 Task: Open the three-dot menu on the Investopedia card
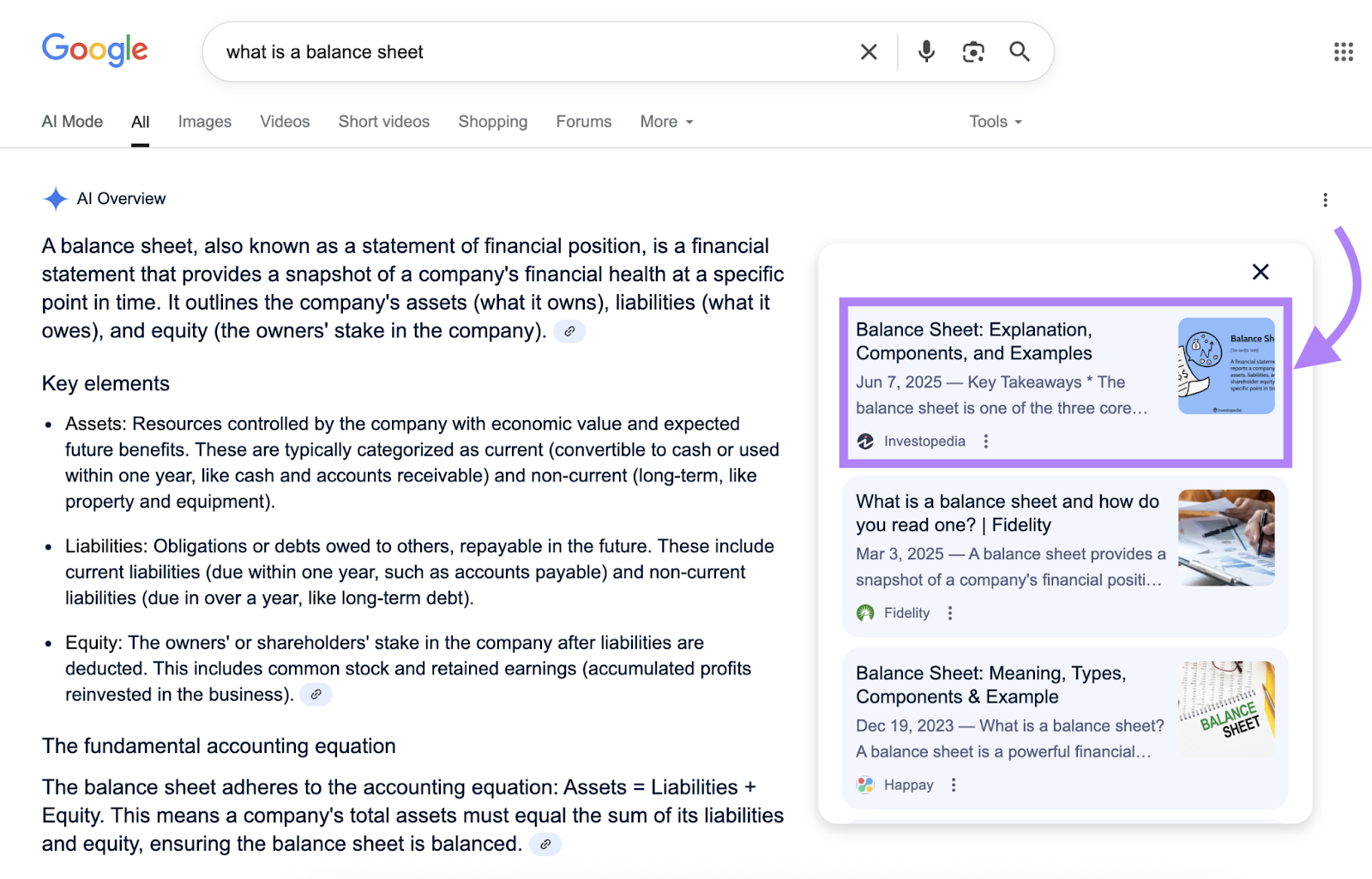986,441
